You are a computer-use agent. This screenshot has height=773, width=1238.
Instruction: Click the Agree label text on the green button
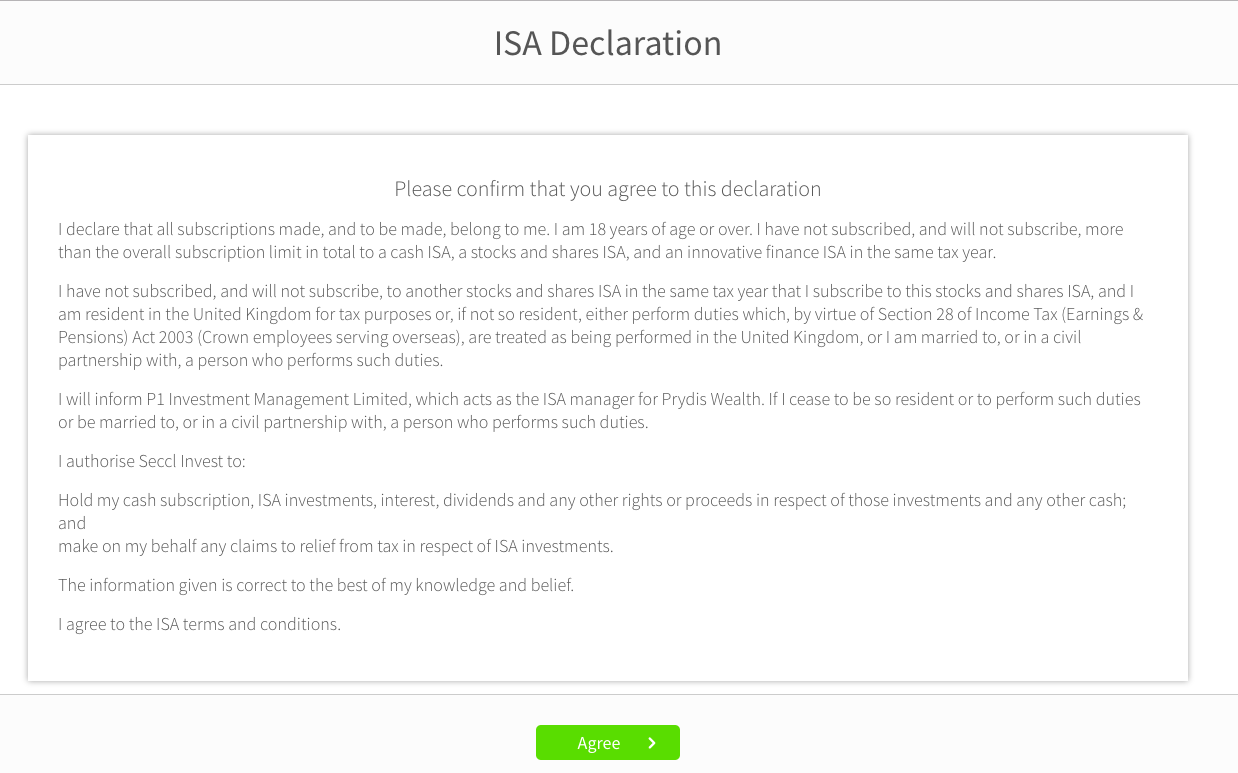pos(599,743)
